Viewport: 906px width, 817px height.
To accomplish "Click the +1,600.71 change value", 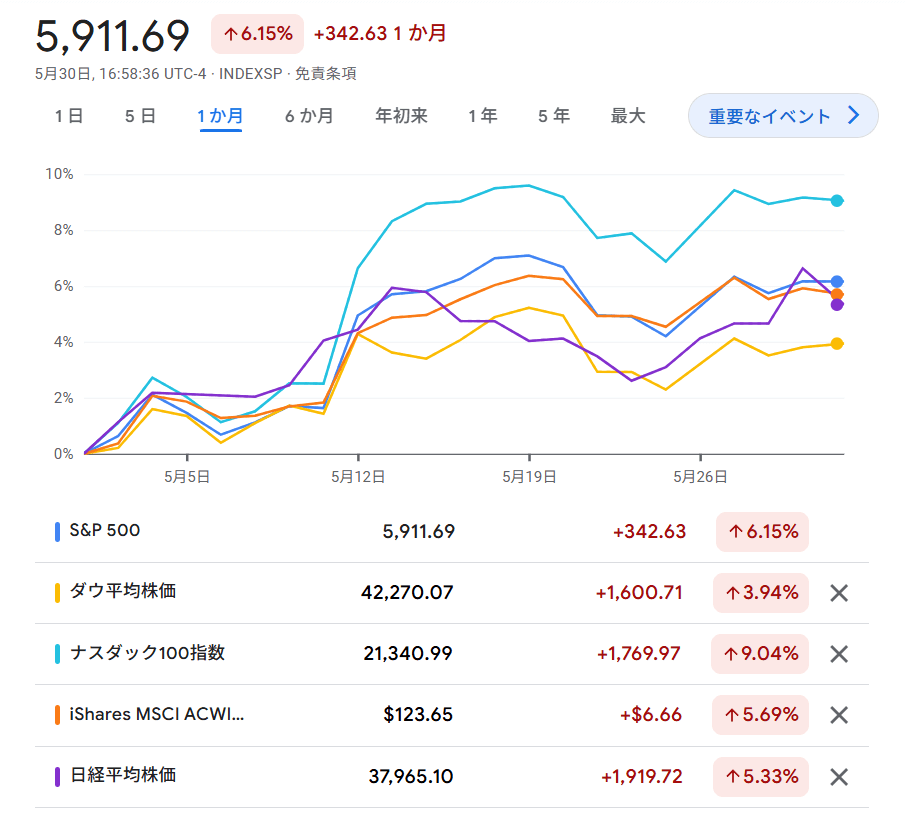I will pos(640,593).
